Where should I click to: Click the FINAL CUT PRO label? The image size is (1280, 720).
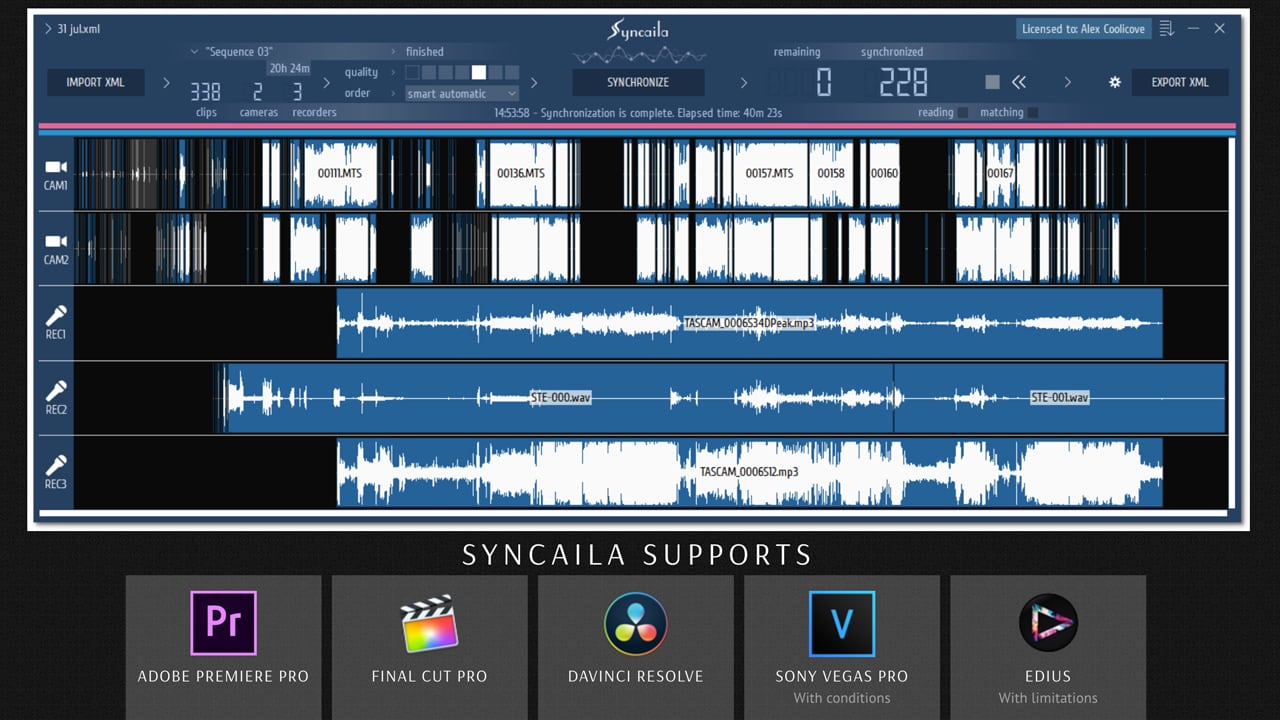point(429,676)
